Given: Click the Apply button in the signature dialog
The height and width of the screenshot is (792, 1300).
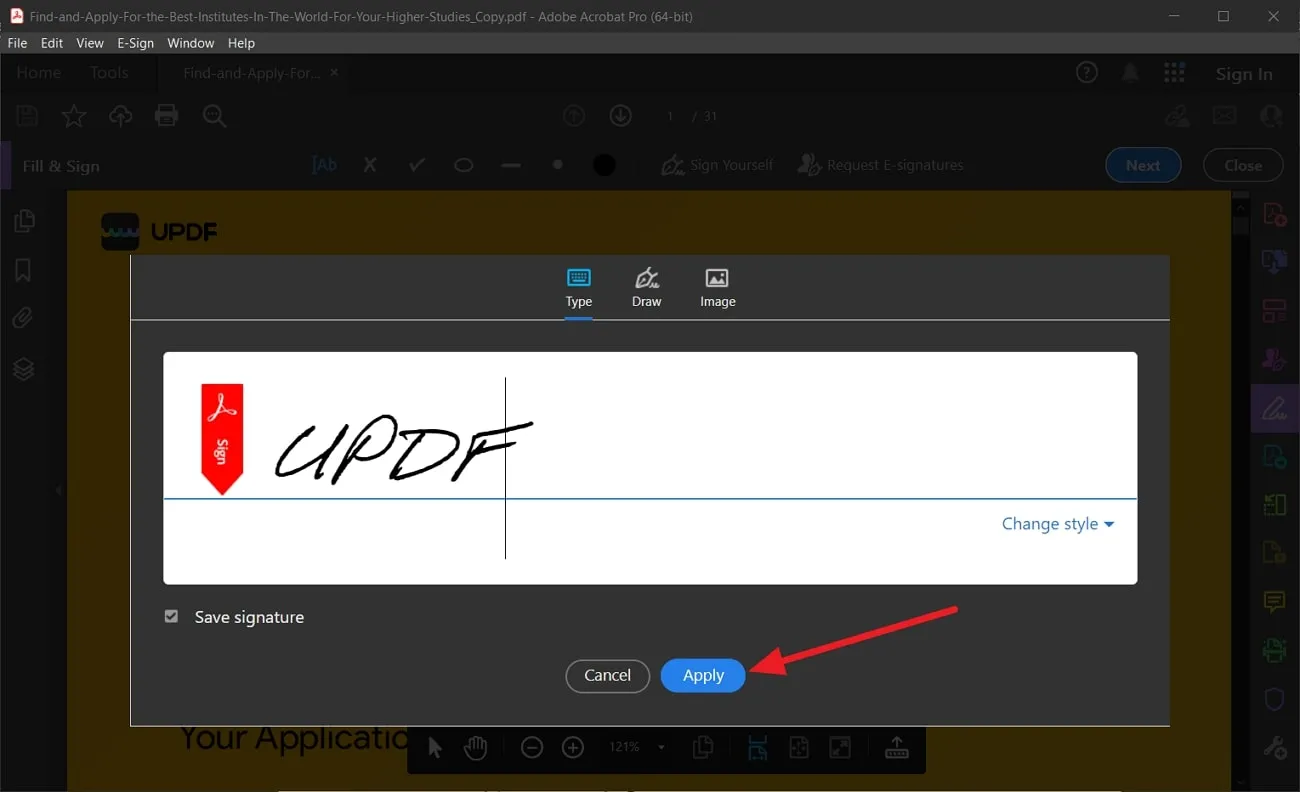Looking at the screenshot, I should point(703,676).
